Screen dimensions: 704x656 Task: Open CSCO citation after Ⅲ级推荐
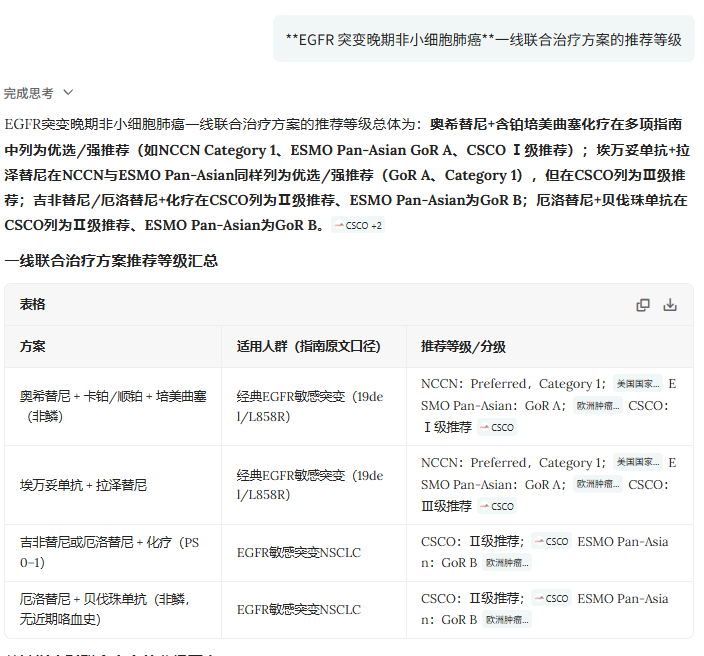pos(497,506)
